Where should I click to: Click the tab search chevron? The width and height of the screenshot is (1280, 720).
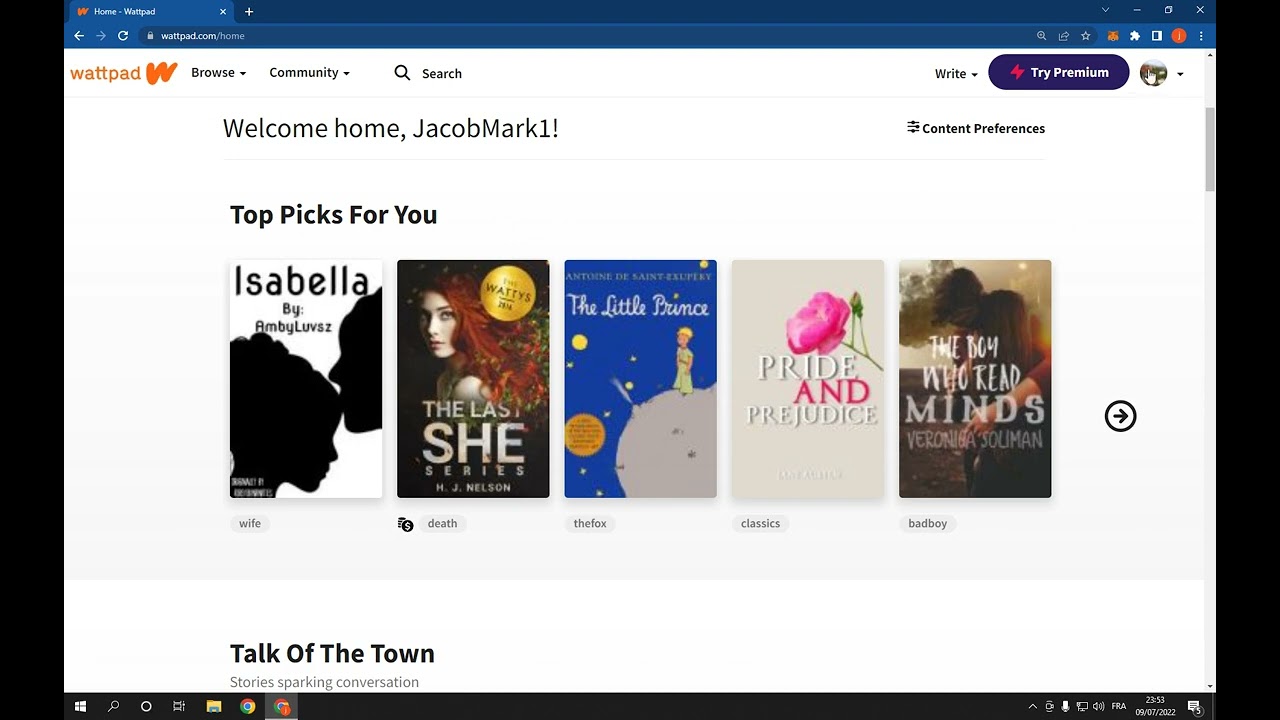click(x=1105, y=10)
